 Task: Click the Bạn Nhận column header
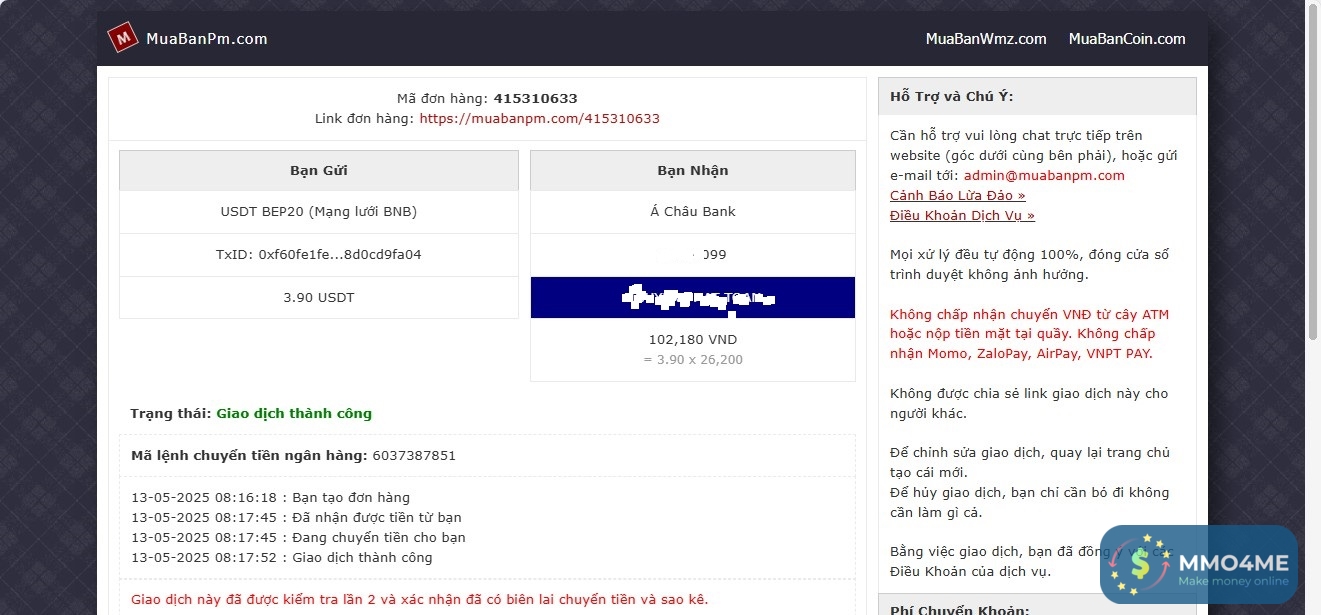[693, 170]
